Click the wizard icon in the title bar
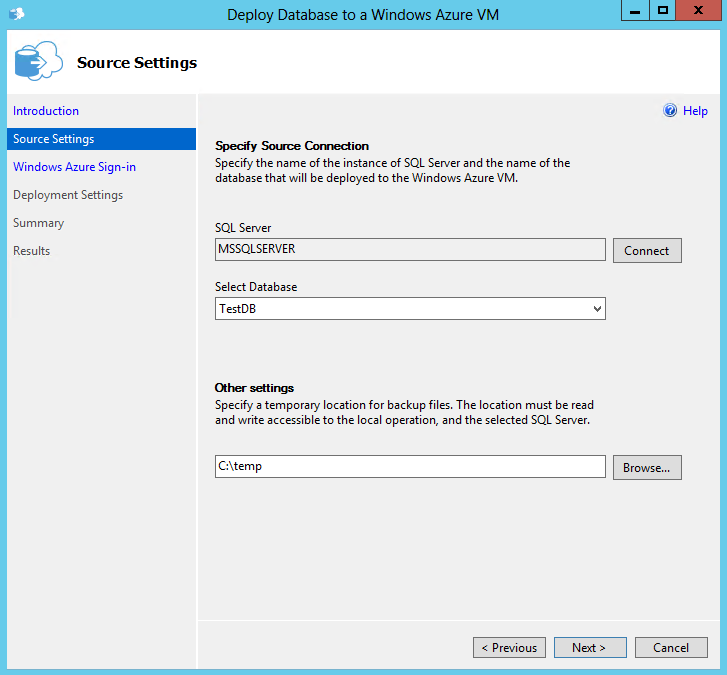727x675 pixels. pos(16,14)
